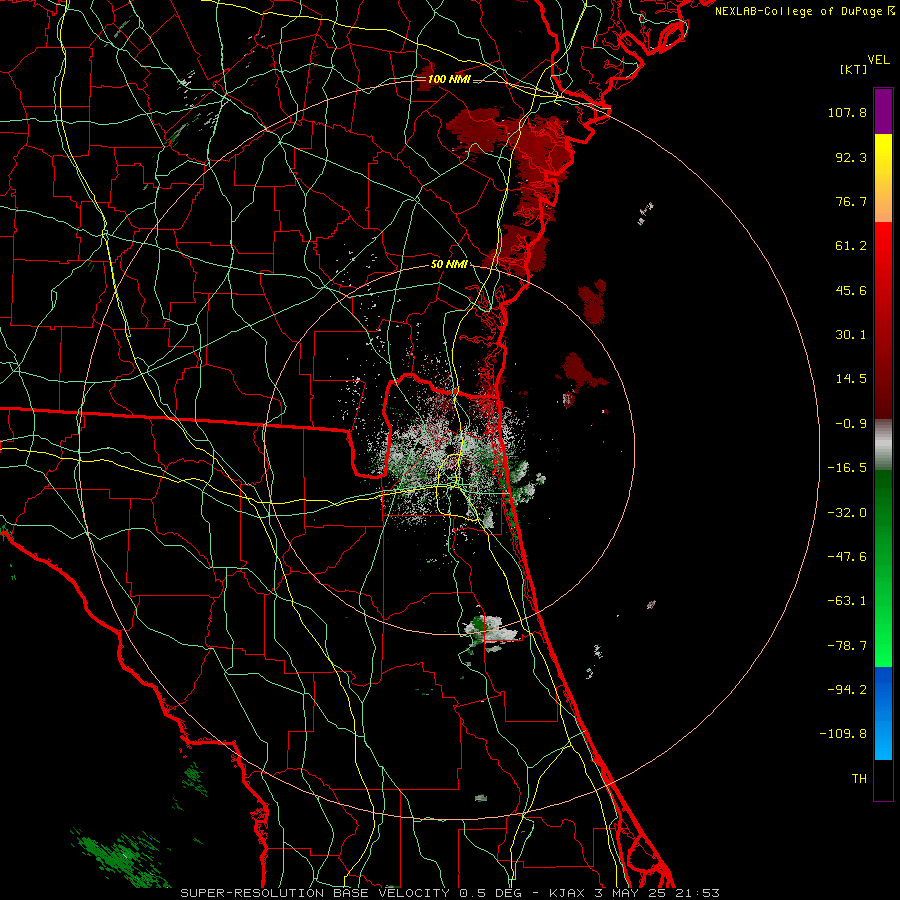This screenshot has height=900, width=900.
Task: Click the -47.6 value on velocity scale
Action: (x=847, y=557)
